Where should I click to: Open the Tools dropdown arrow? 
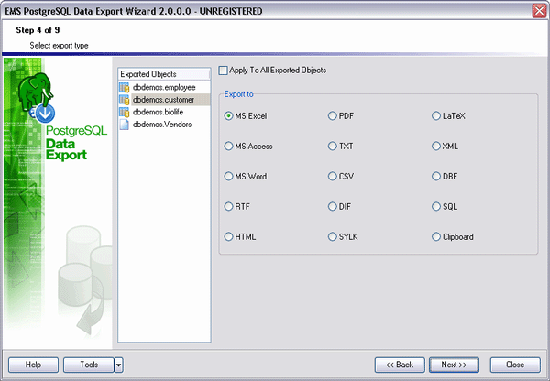[119, 365]
